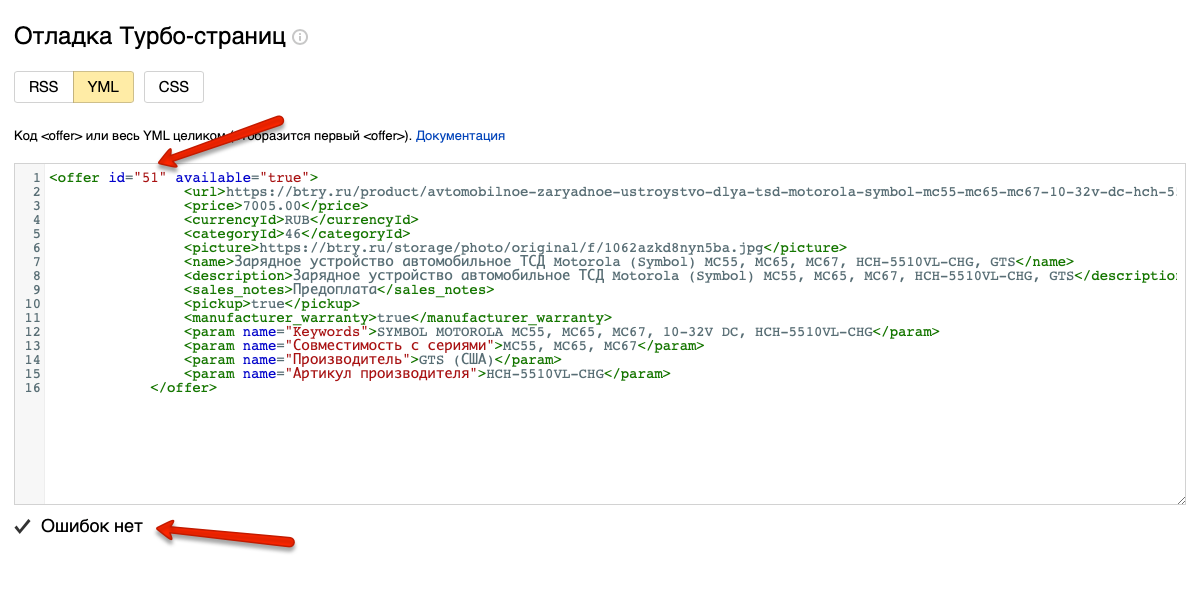The image size is (1201, 598).
Task: Place cursor on the pickup true line
Action: 270,304
